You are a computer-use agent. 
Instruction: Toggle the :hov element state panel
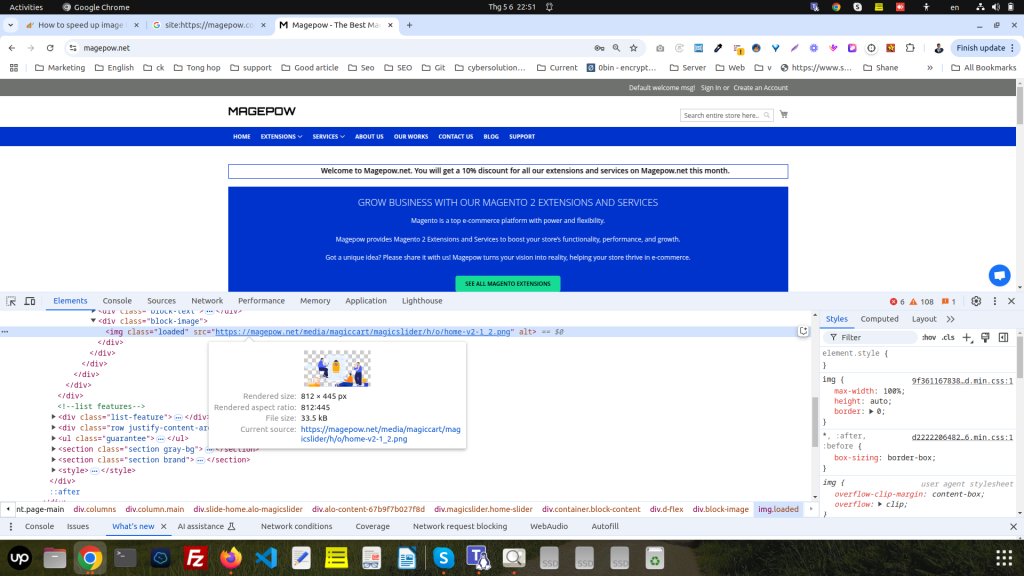pyautogui.click(x=929, y=338)
